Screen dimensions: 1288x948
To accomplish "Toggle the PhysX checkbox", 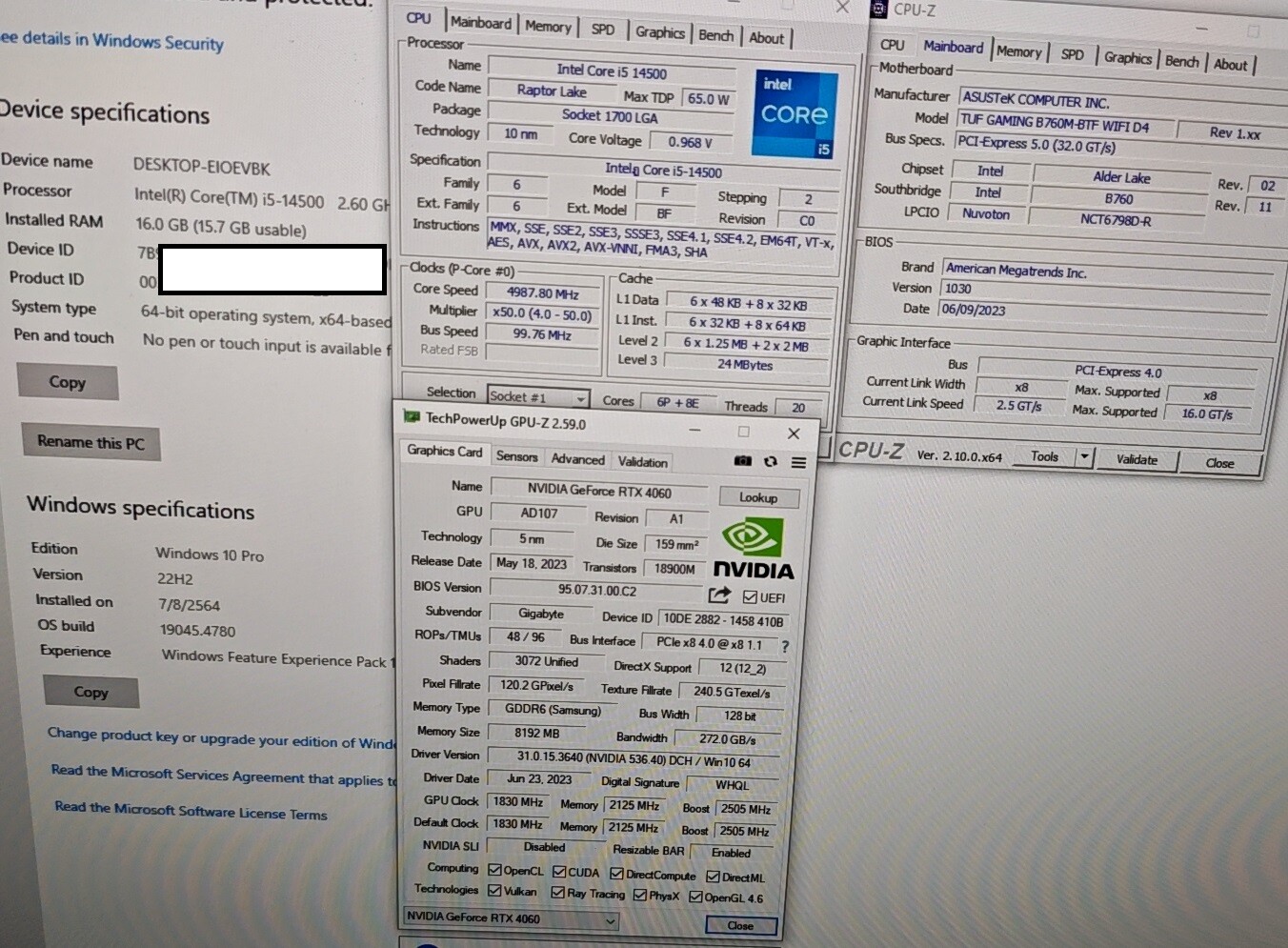I will pyautogui.click(x=640, y=895).
